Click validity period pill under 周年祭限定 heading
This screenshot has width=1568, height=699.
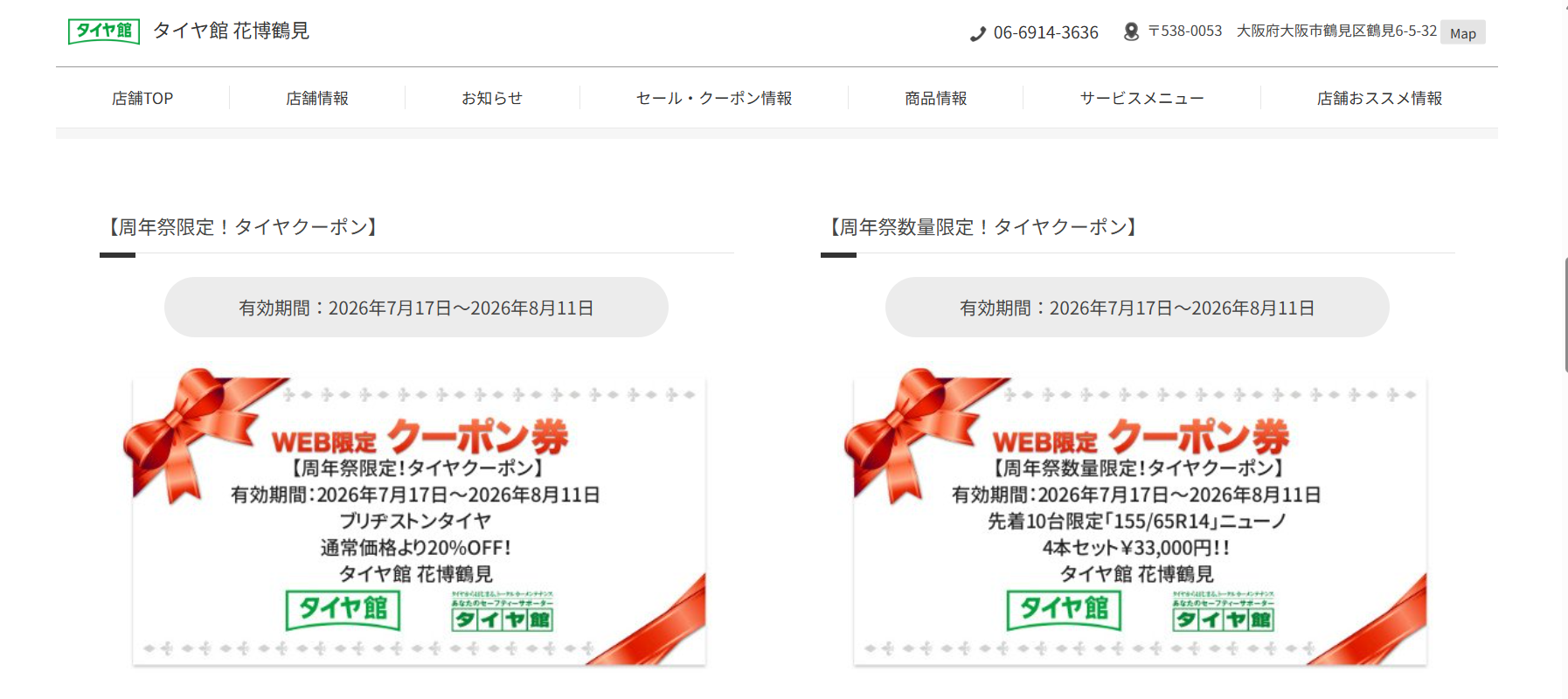pos(416,308)
